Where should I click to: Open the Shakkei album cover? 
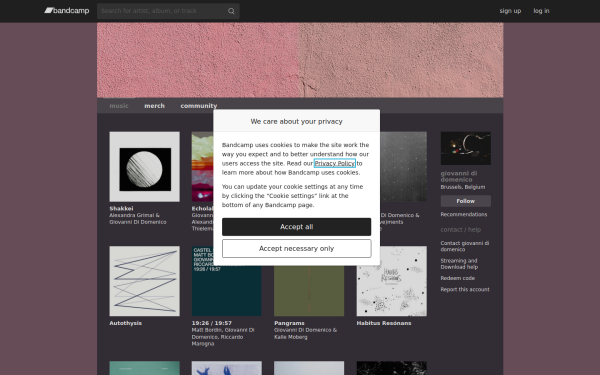click(x=144, y=166)
